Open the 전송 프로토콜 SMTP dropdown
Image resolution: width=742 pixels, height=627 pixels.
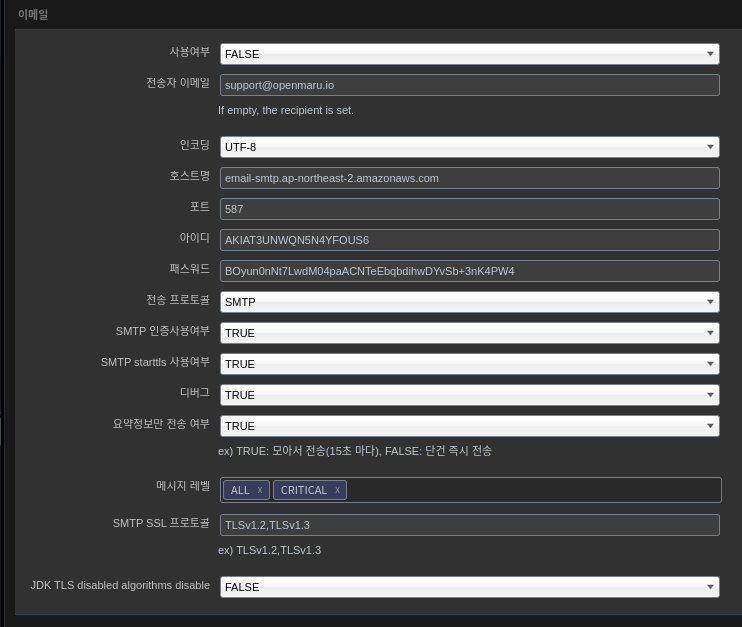tap(469, 302)
